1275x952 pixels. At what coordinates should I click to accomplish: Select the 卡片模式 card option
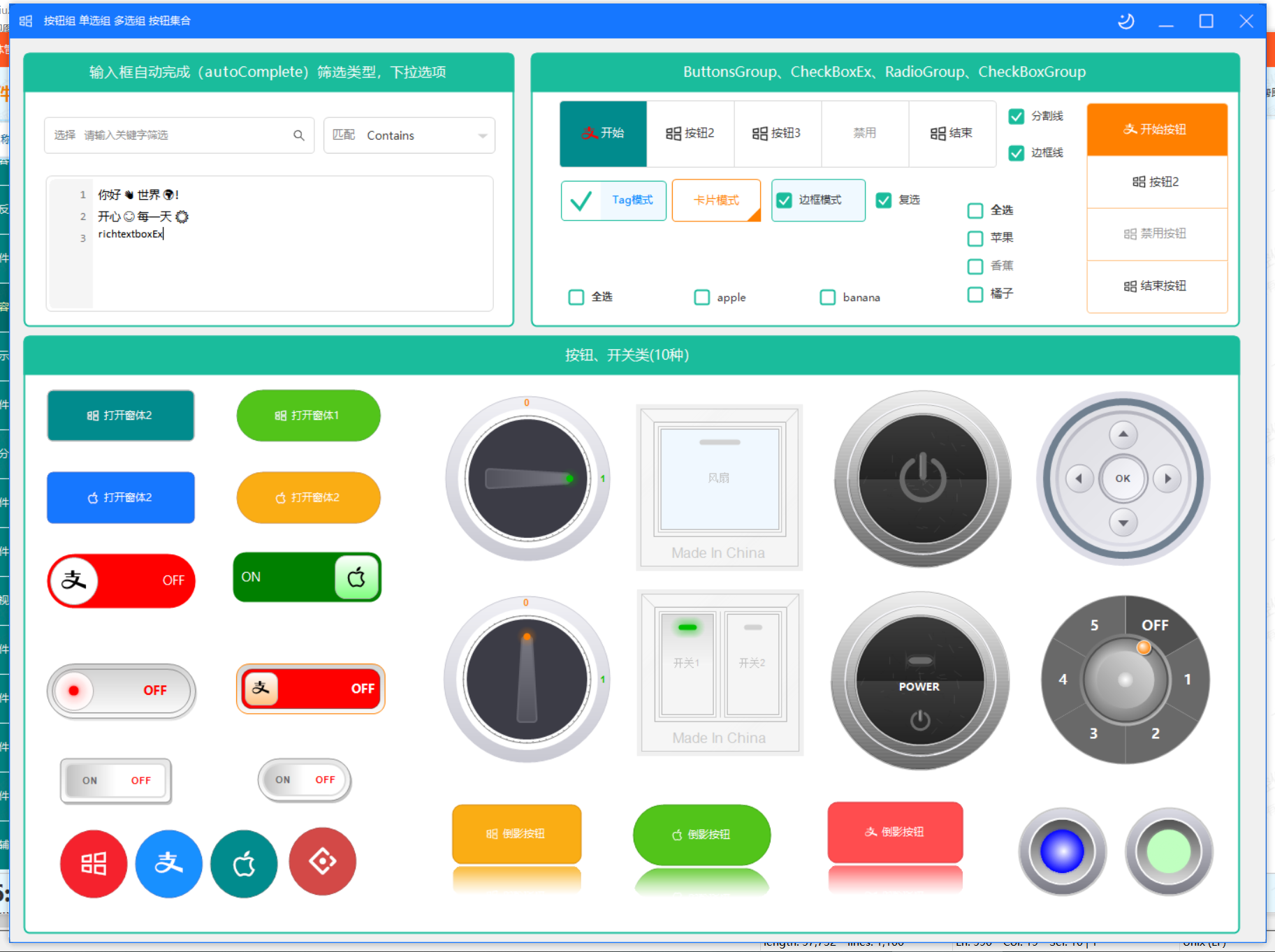(716, 200)
